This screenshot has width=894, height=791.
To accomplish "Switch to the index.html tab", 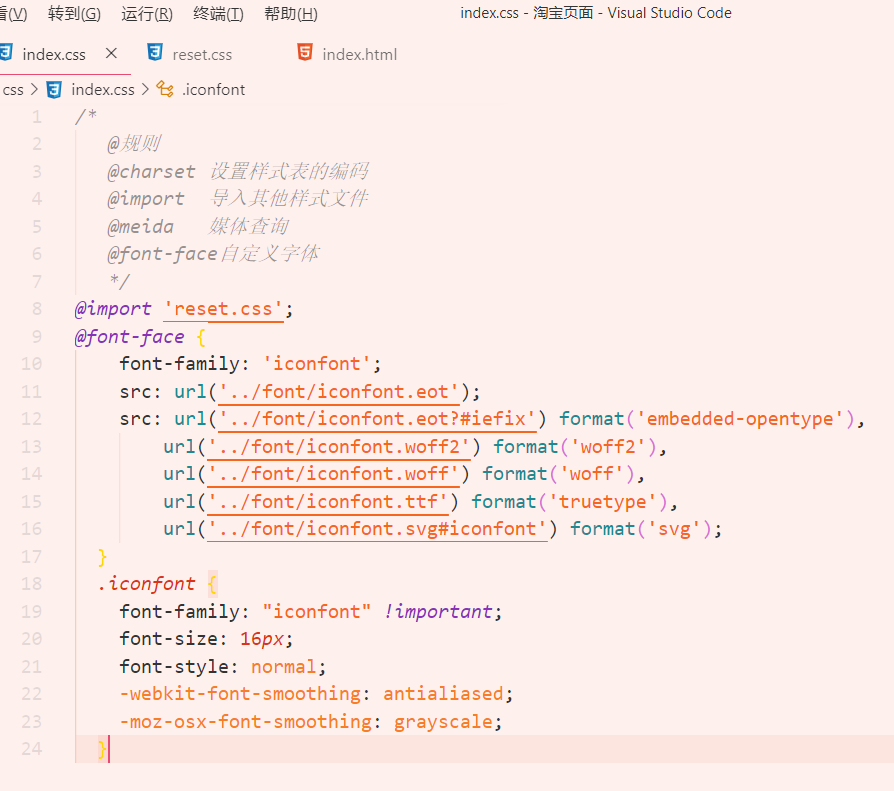I will [x=359, y=55].
